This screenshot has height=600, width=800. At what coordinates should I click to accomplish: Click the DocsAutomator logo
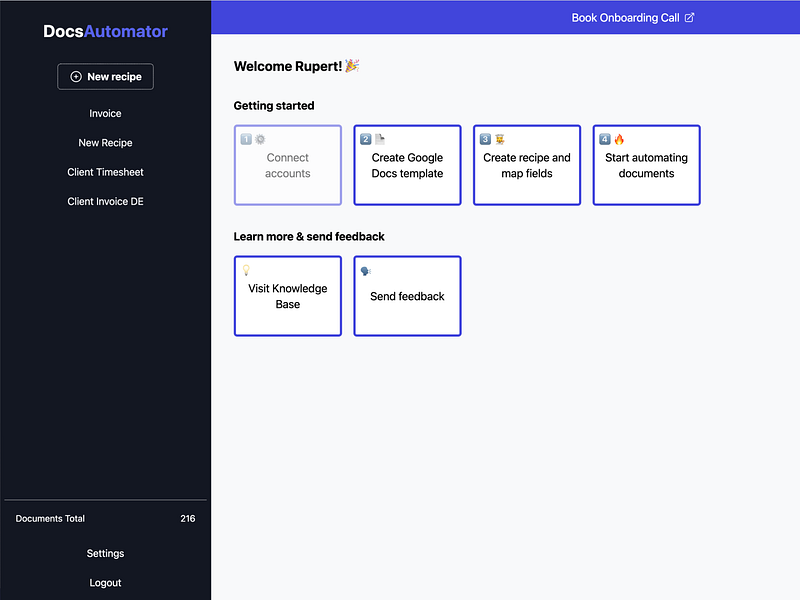(105, 31)
